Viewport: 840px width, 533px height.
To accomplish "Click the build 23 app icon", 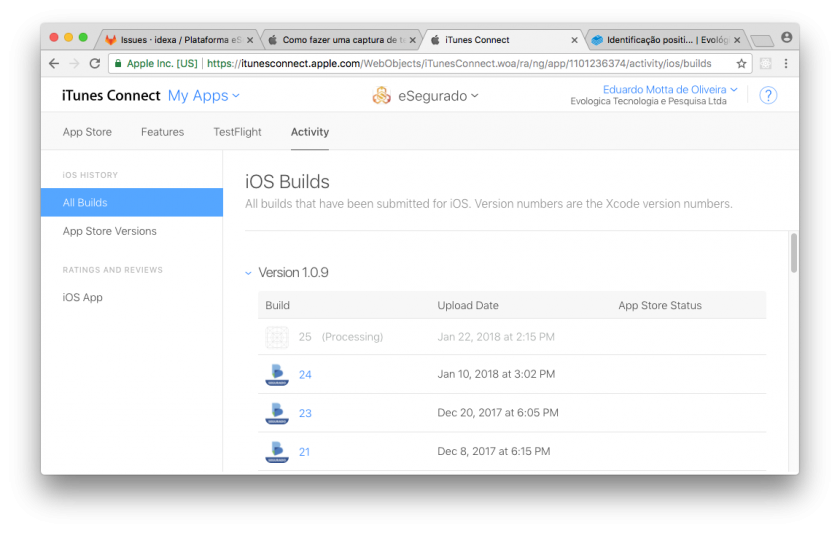I will click(x=276, y=413).
